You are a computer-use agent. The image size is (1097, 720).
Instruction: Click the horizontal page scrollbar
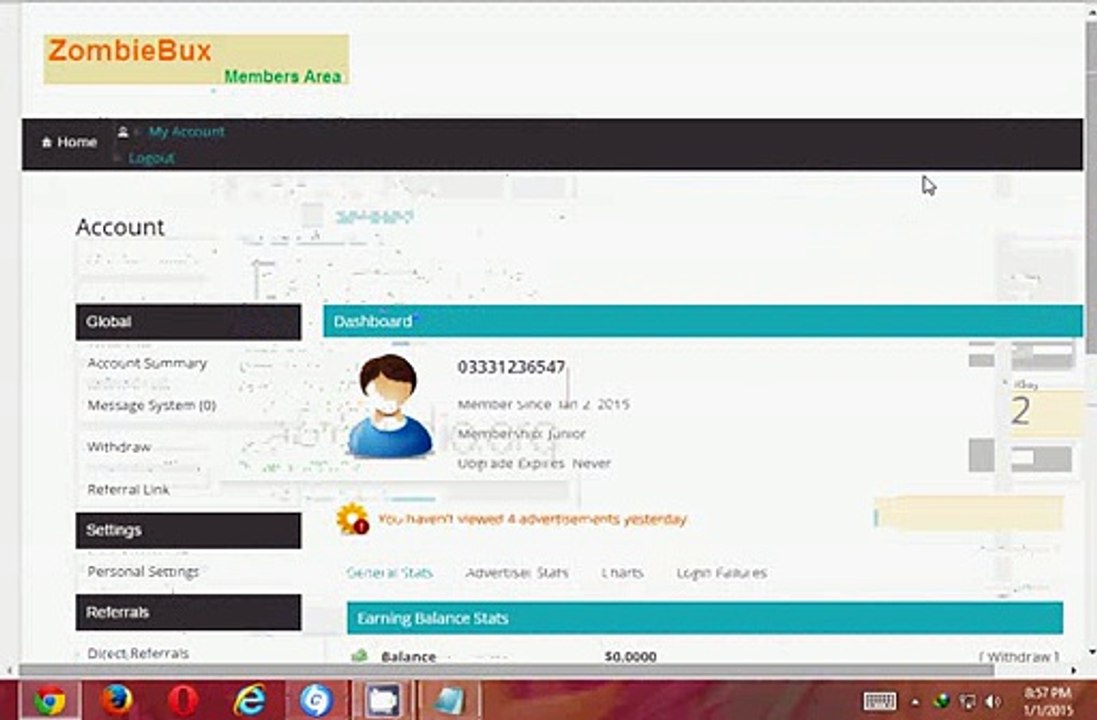click(507, 671)
